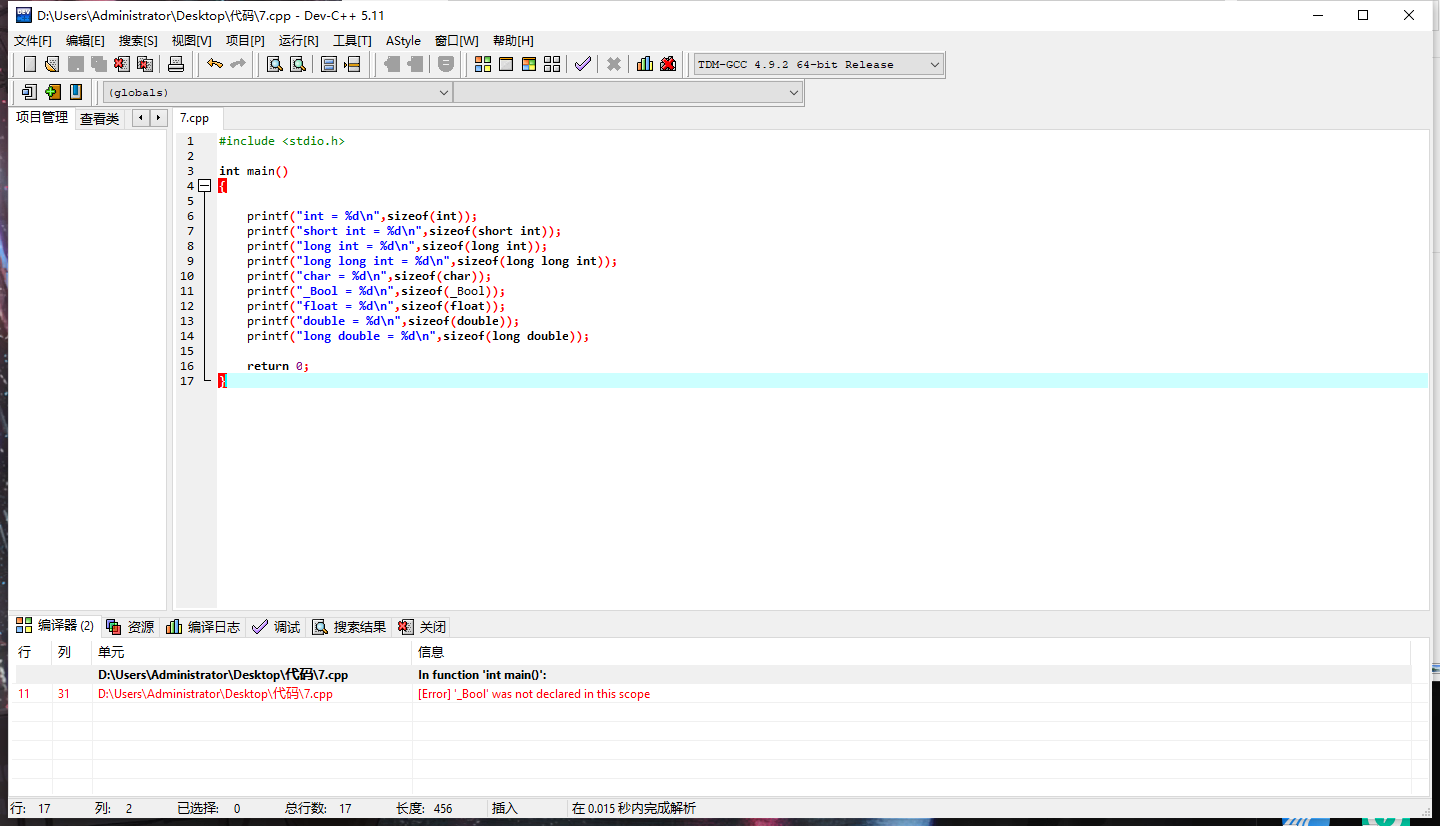Open the 帮助[H] menu
The image size is (1440, 826).
pyautogui.click(x=513, y=40)
